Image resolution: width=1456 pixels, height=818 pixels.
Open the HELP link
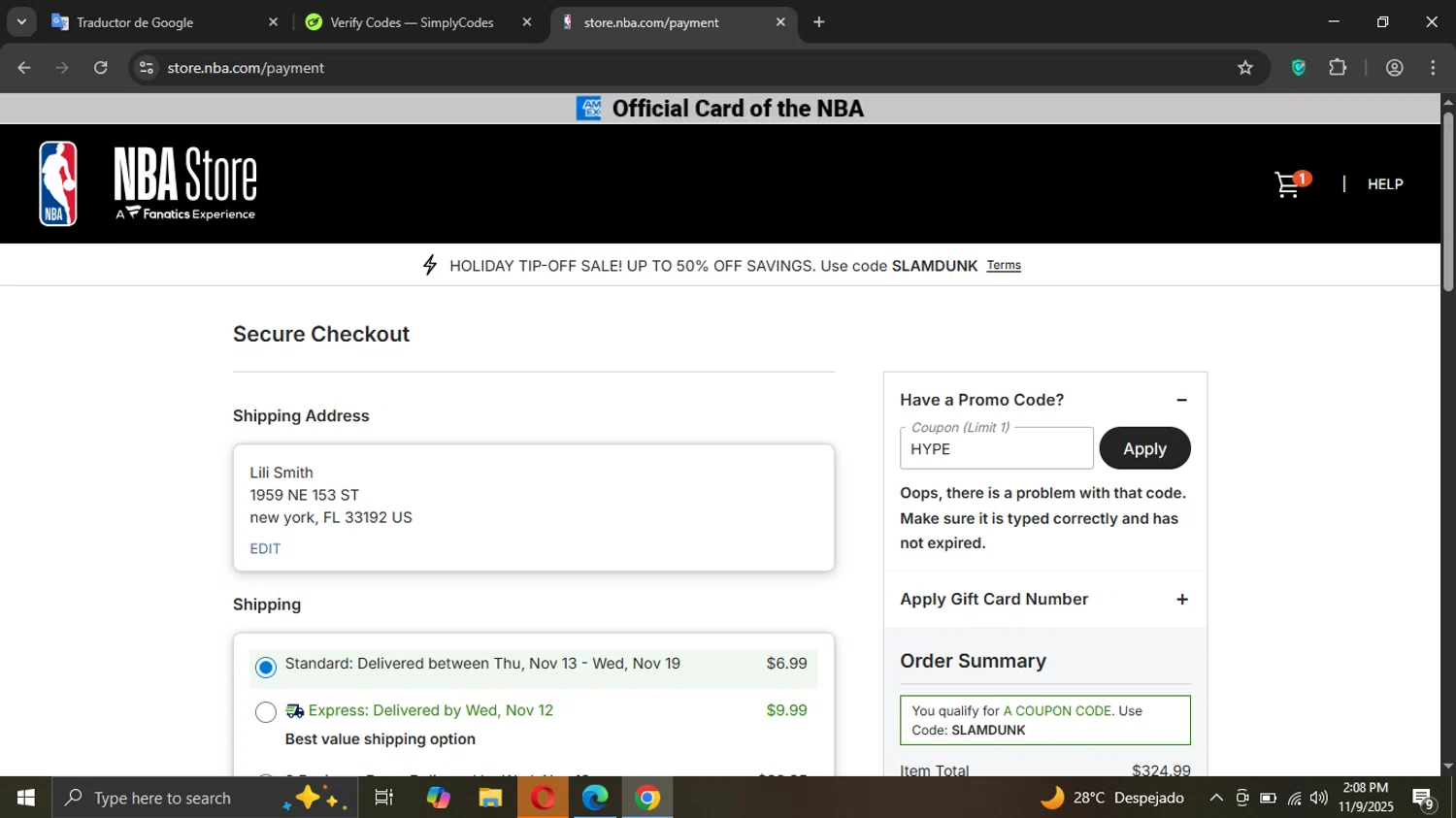point(1385,183)
